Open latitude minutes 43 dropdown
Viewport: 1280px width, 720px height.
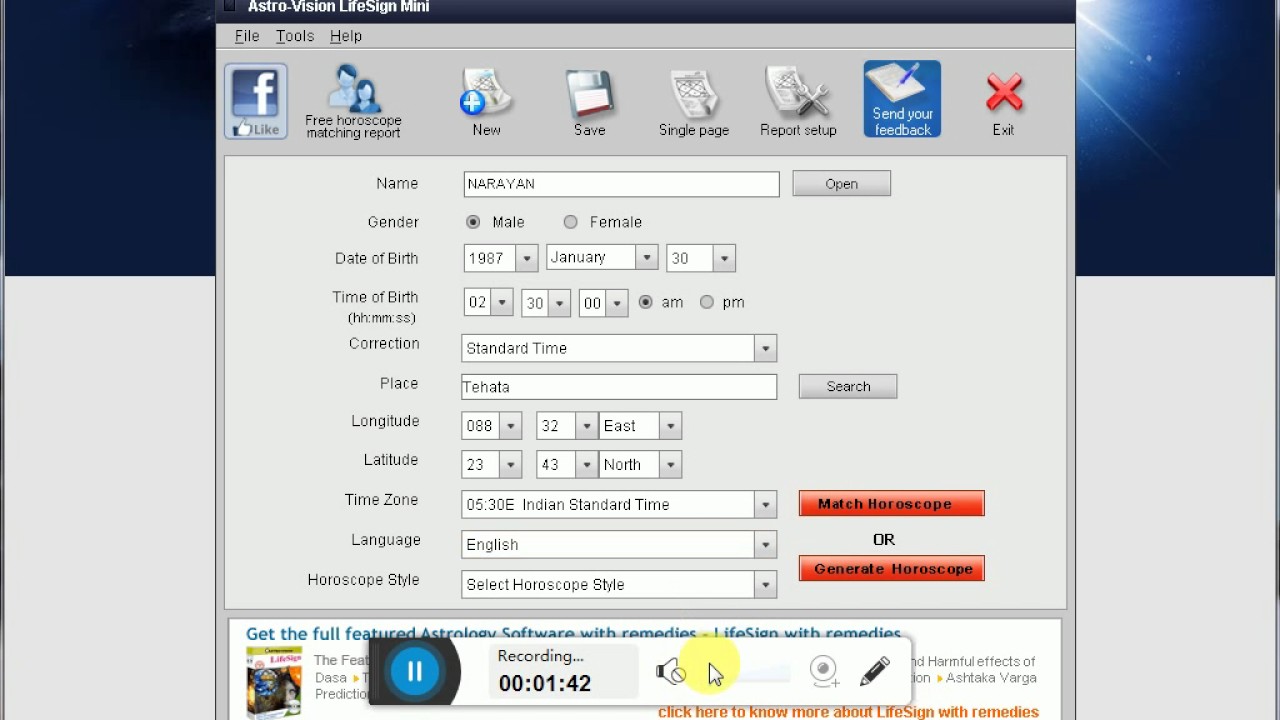pos(586,465)
